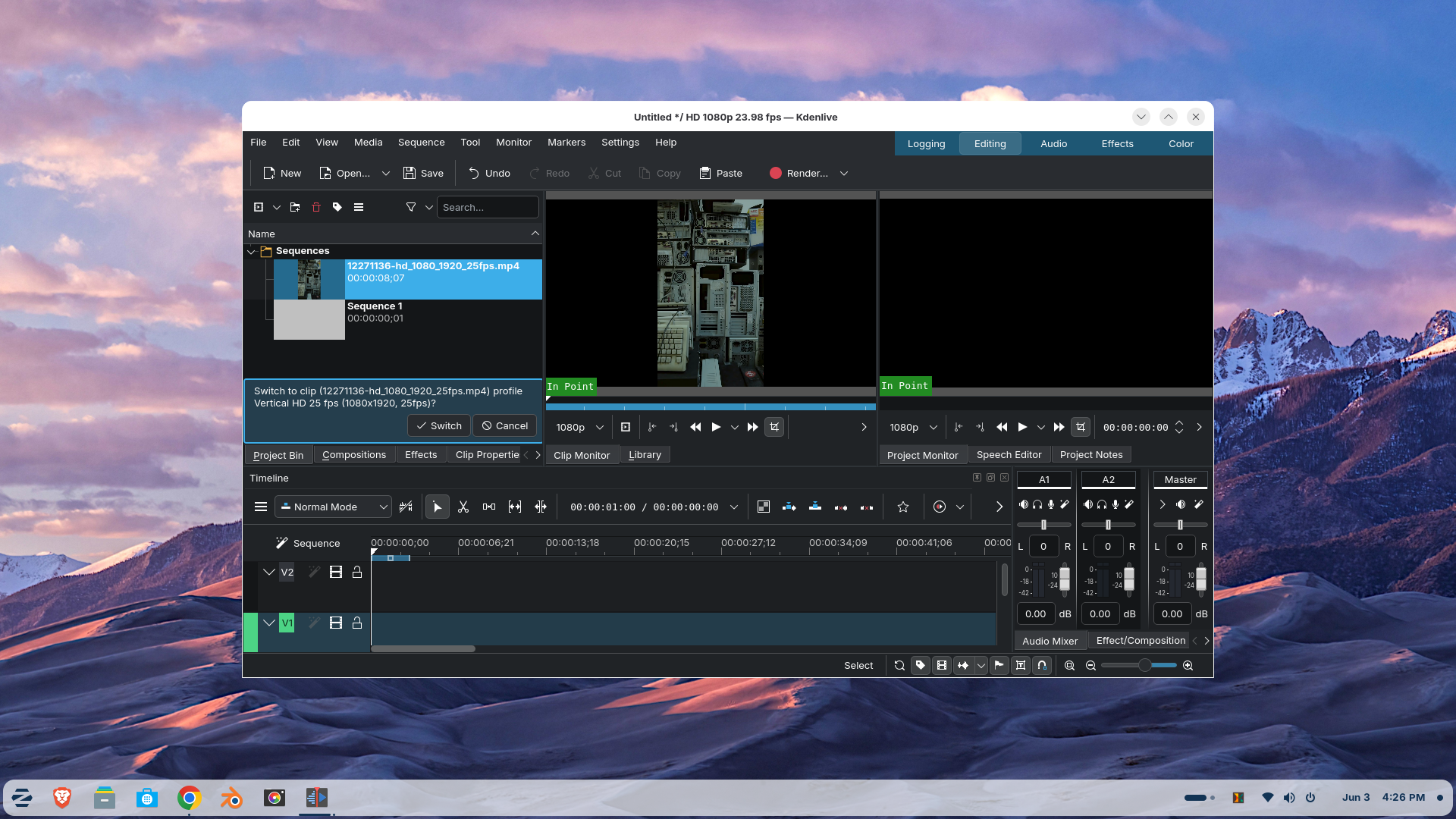
Task: Select the Spacer tool in timeline toolbar
Action: click(489, 507)
